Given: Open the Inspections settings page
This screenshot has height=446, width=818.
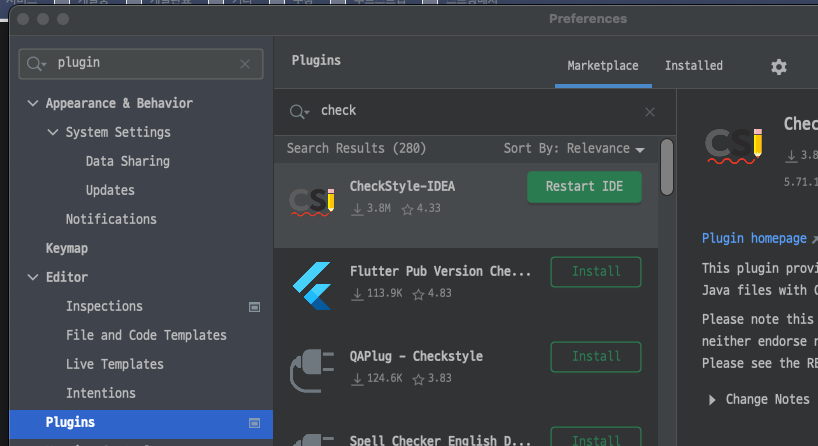Looking at the screenshot, I should pos(104,306).
